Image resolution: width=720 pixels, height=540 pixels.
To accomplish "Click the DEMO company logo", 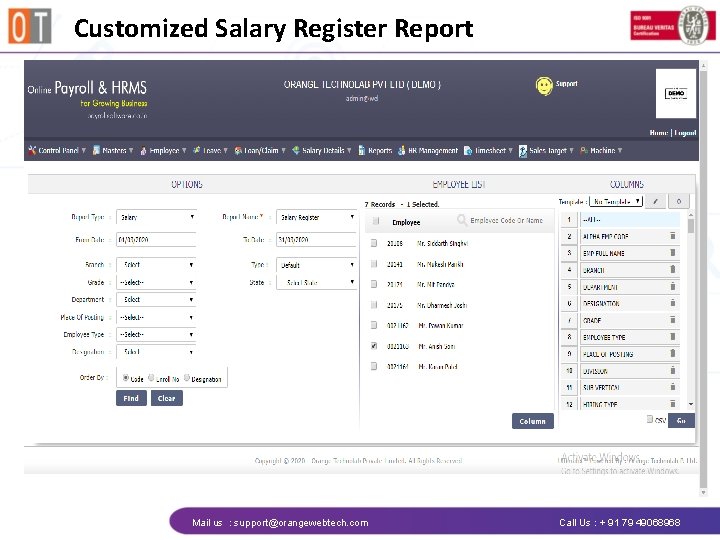I will (676, 94).
